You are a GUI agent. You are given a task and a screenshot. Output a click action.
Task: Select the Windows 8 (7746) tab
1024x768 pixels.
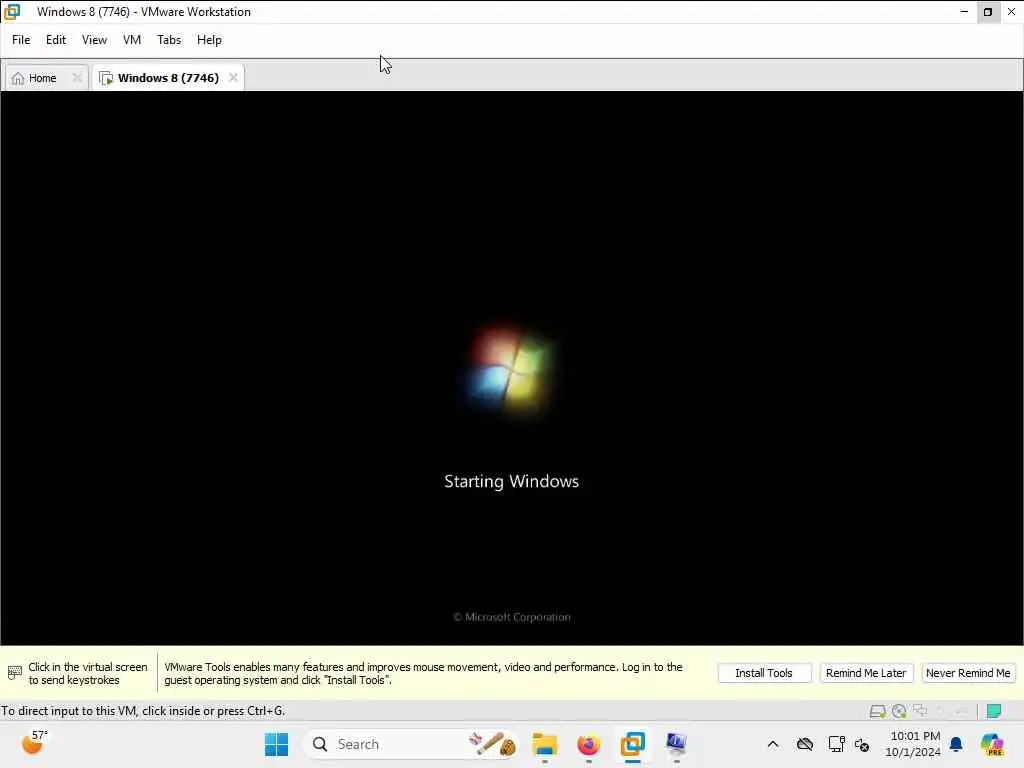point(168,78)
